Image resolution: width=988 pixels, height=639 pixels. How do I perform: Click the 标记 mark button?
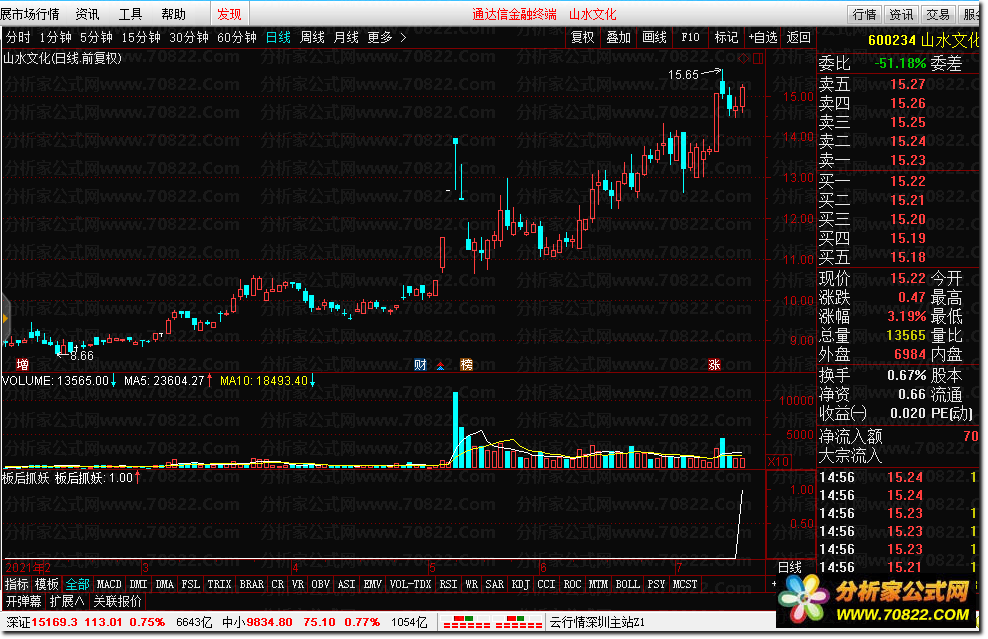(x=726, y=38)
